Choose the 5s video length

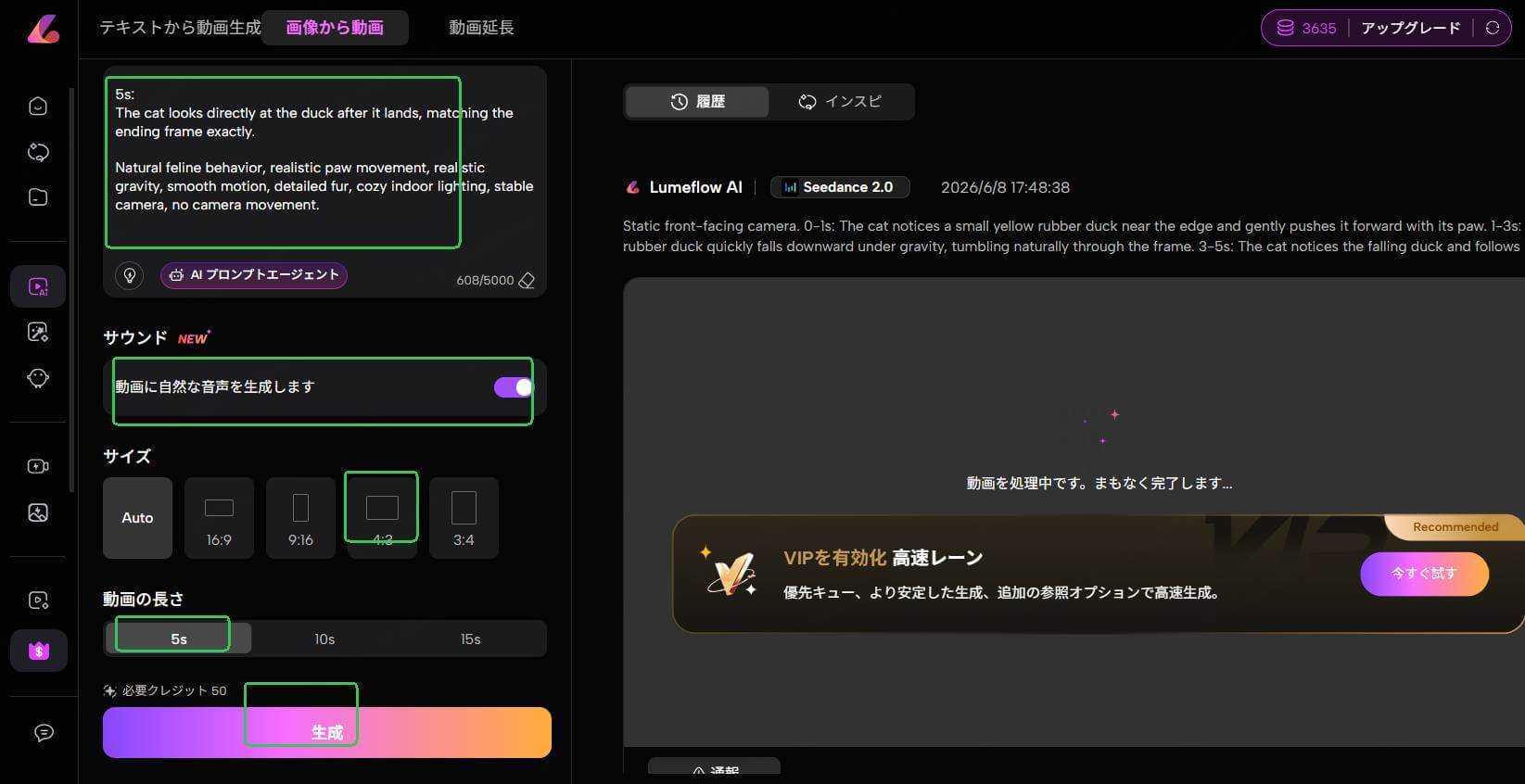point(179,639)
